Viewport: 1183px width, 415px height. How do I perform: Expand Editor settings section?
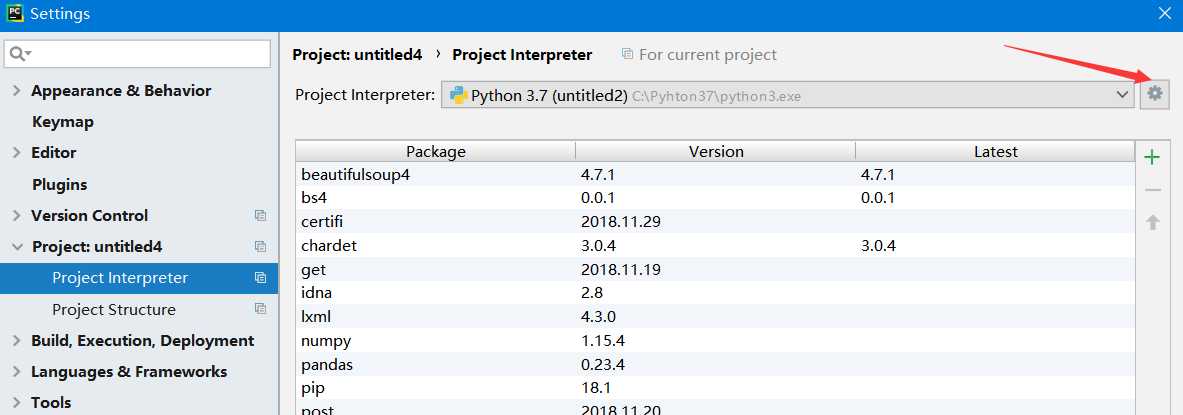17,152
